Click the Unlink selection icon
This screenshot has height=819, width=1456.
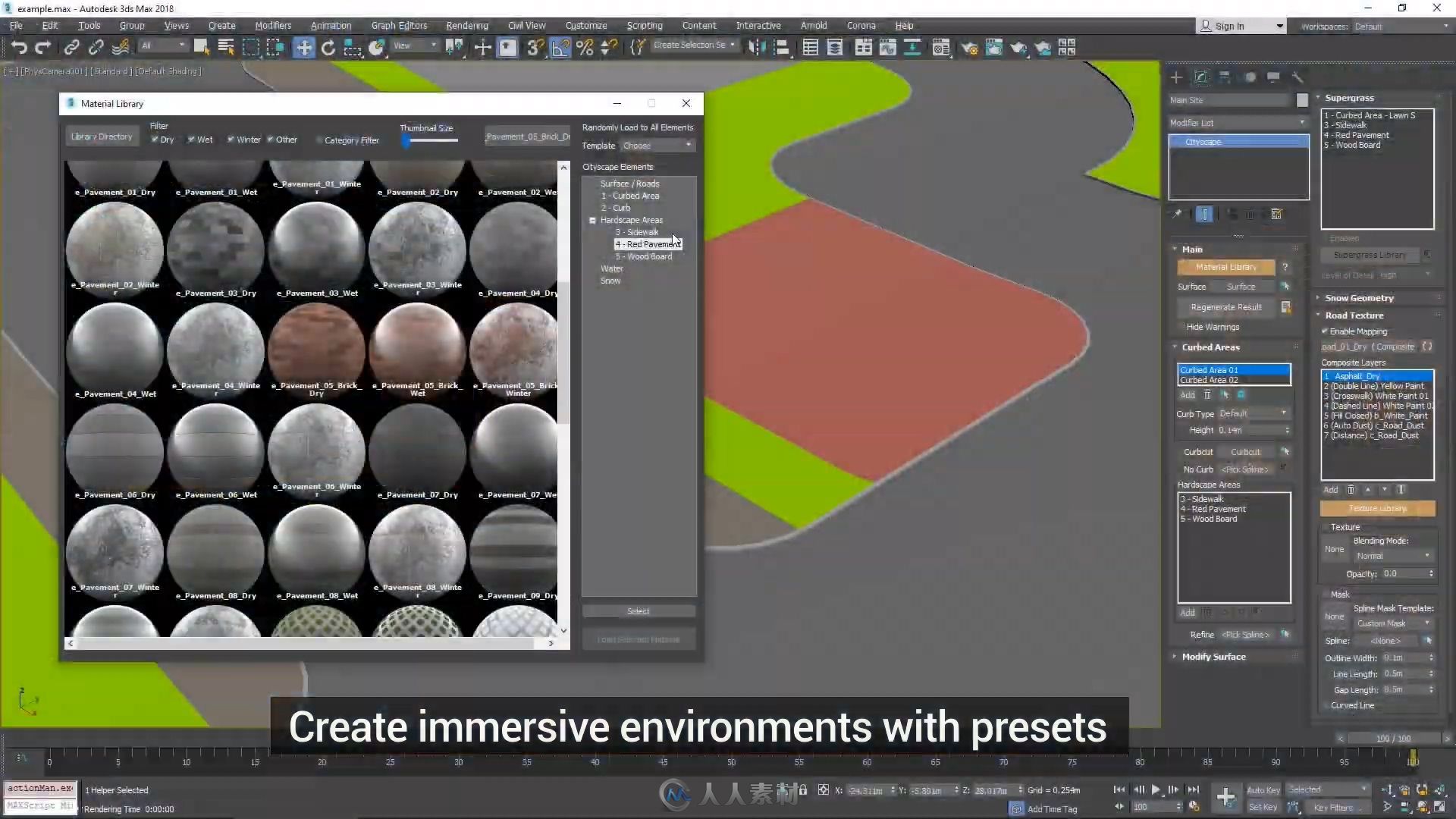coord(96,48)
